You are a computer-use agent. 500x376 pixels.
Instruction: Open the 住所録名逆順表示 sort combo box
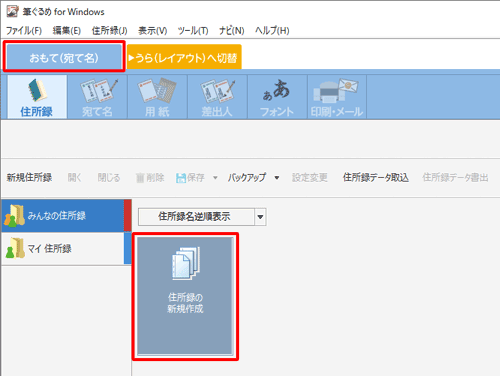(x=202, y=217)
